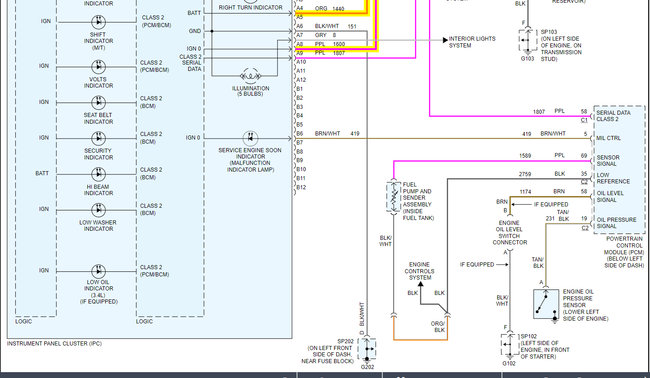Click the SP103 splice symbol

[527, 40]
